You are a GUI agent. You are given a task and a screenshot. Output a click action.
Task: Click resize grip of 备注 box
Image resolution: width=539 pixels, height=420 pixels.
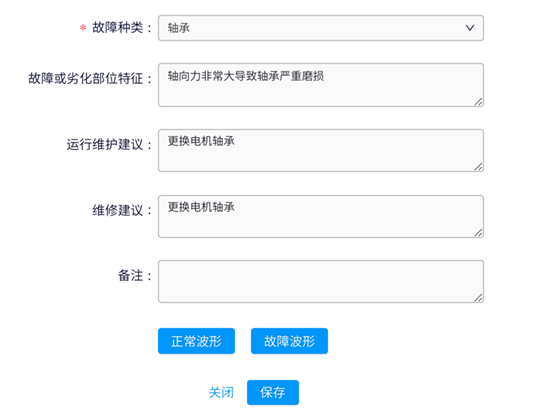coord(478,298)
